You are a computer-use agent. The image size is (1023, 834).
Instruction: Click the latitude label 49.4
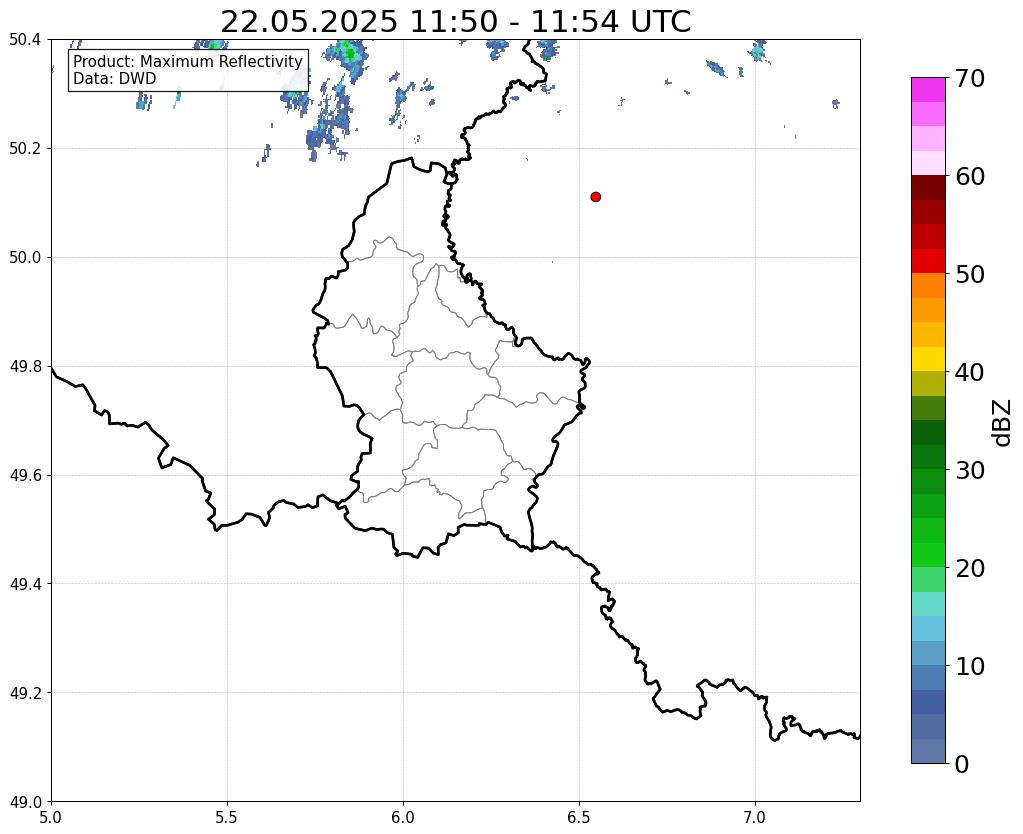(25, 584)
